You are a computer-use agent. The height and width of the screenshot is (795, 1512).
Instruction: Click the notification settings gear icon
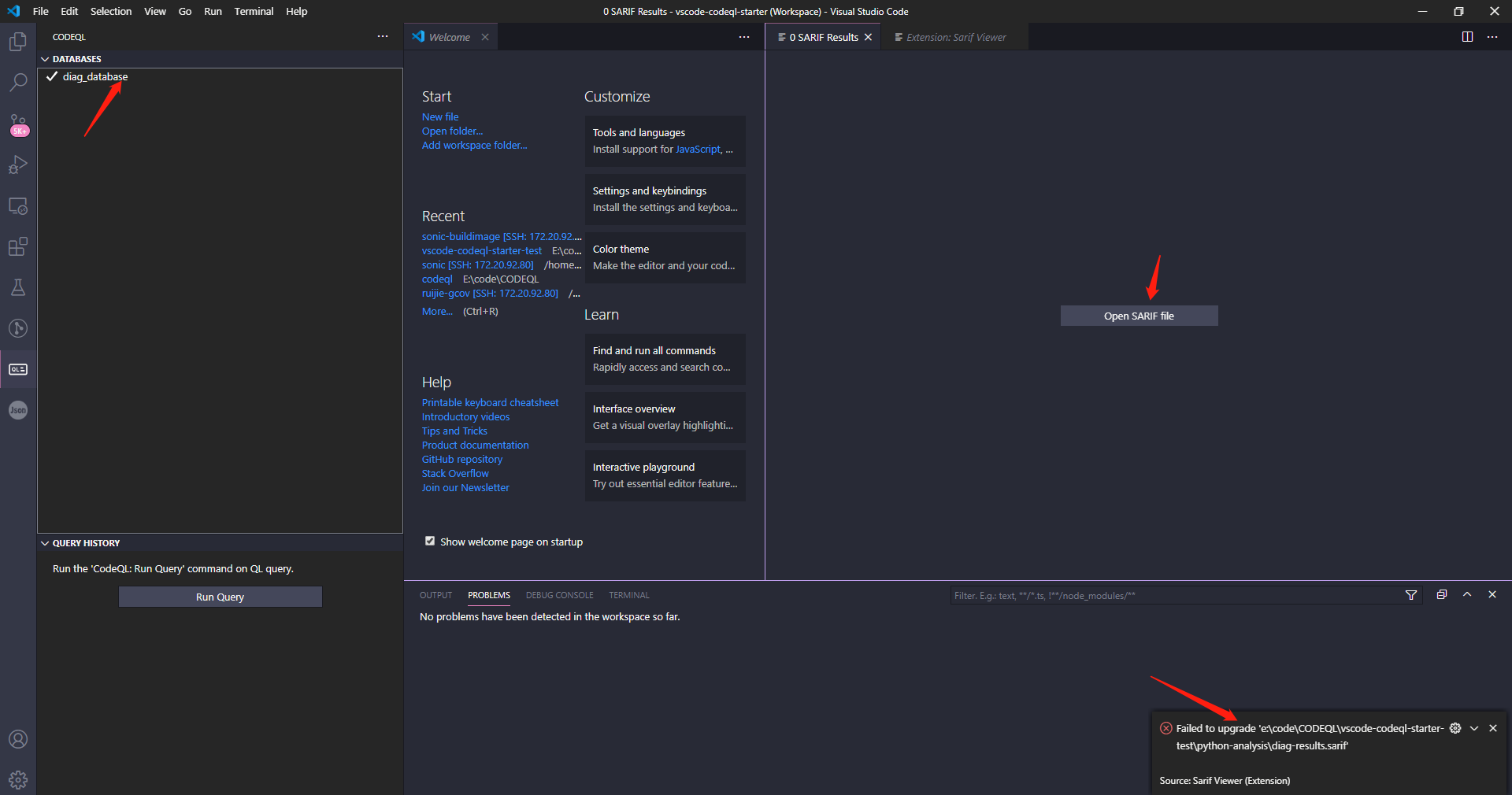tap(1455, 728)
